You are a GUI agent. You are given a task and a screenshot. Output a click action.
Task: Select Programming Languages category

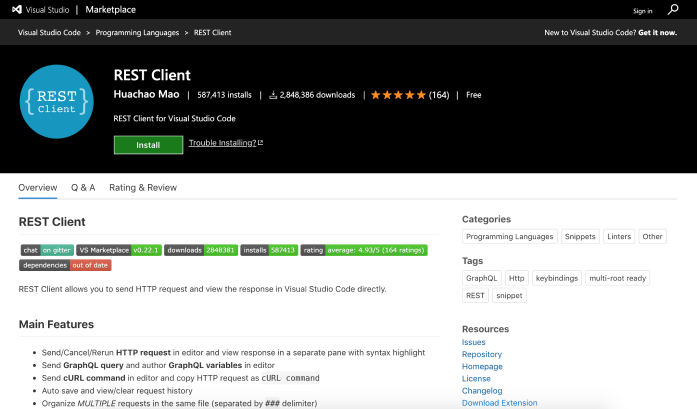[x=509, y=237]
